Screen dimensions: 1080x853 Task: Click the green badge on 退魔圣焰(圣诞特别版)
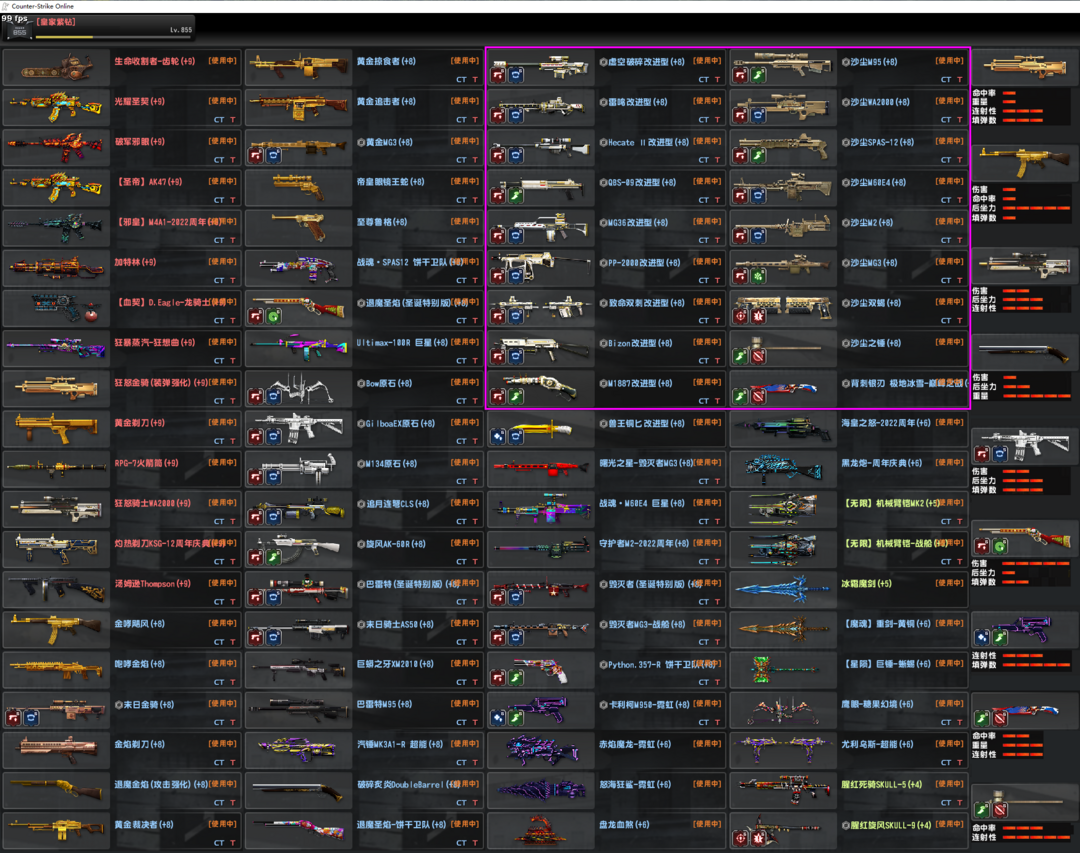[x=273, y=316]
